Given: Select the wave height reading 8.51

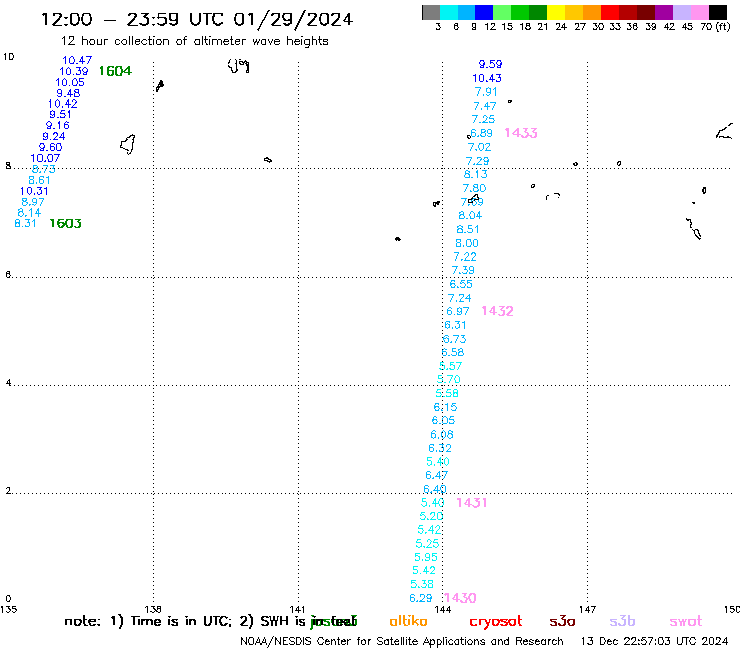Looking at the screenshot, I should [468, 229].
